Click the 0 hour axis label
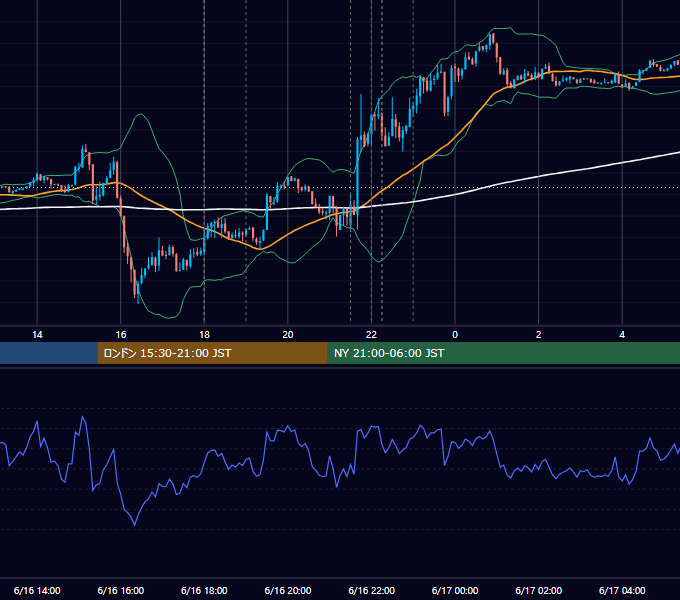 point(455,335)
